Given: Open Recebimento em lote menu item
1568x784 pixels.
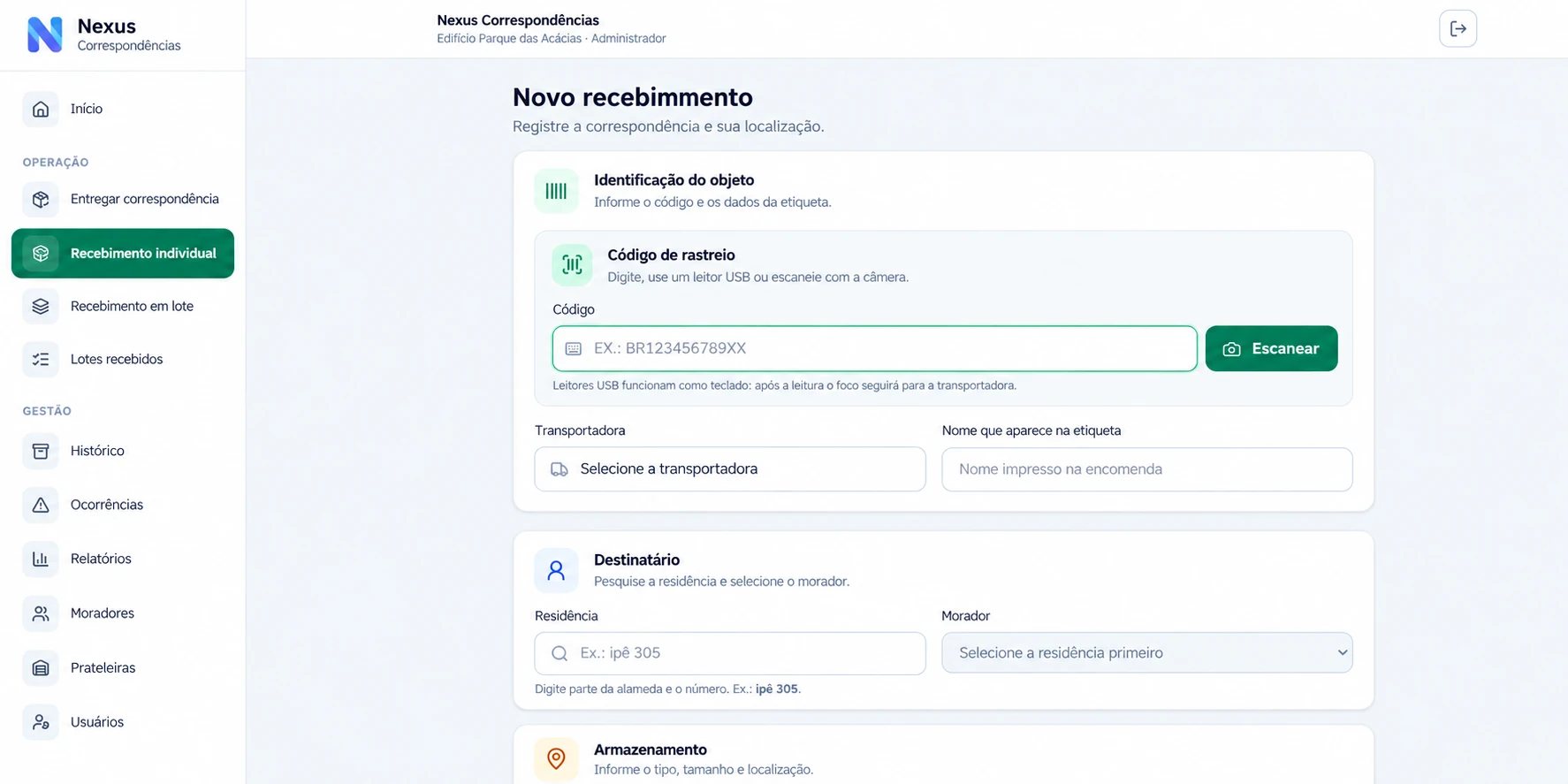Looking at the screenshot, I should [123, 306].
